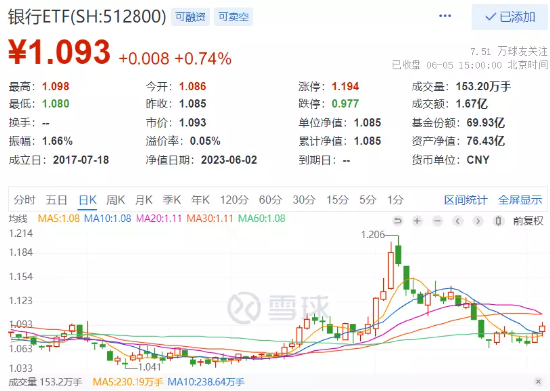Click the 最高 value 1.098
550x391 pixels.
pyautogui.click(x=56, y=86)
